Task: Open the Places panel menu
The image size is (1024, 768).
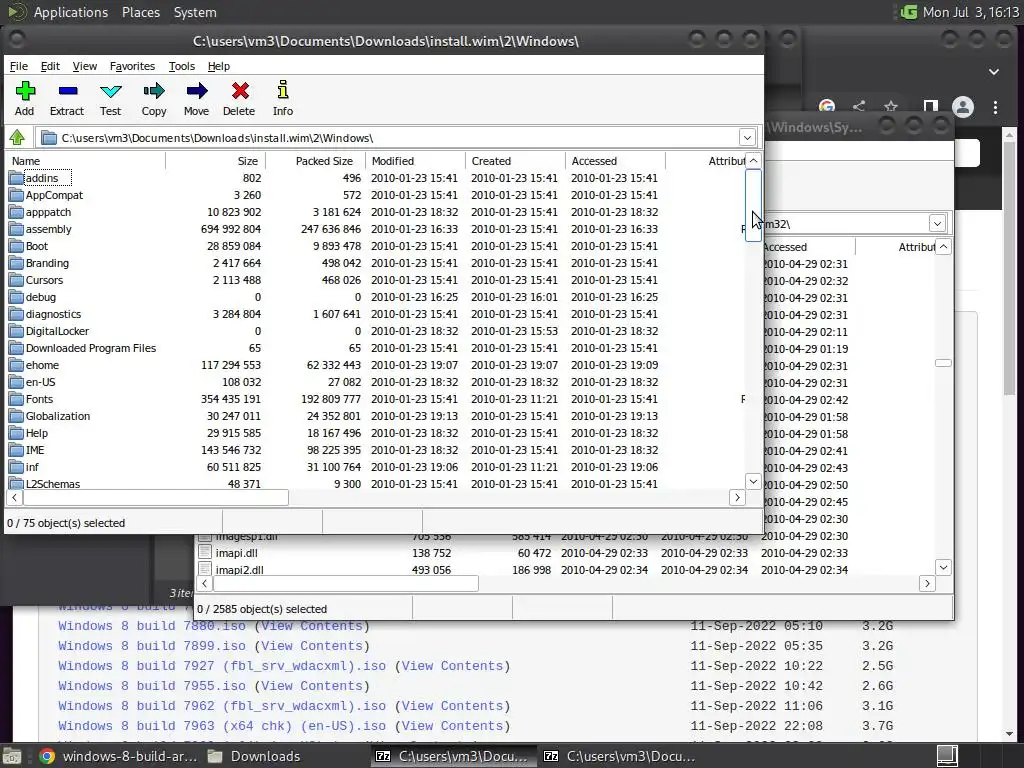Action: click(140, 12)
